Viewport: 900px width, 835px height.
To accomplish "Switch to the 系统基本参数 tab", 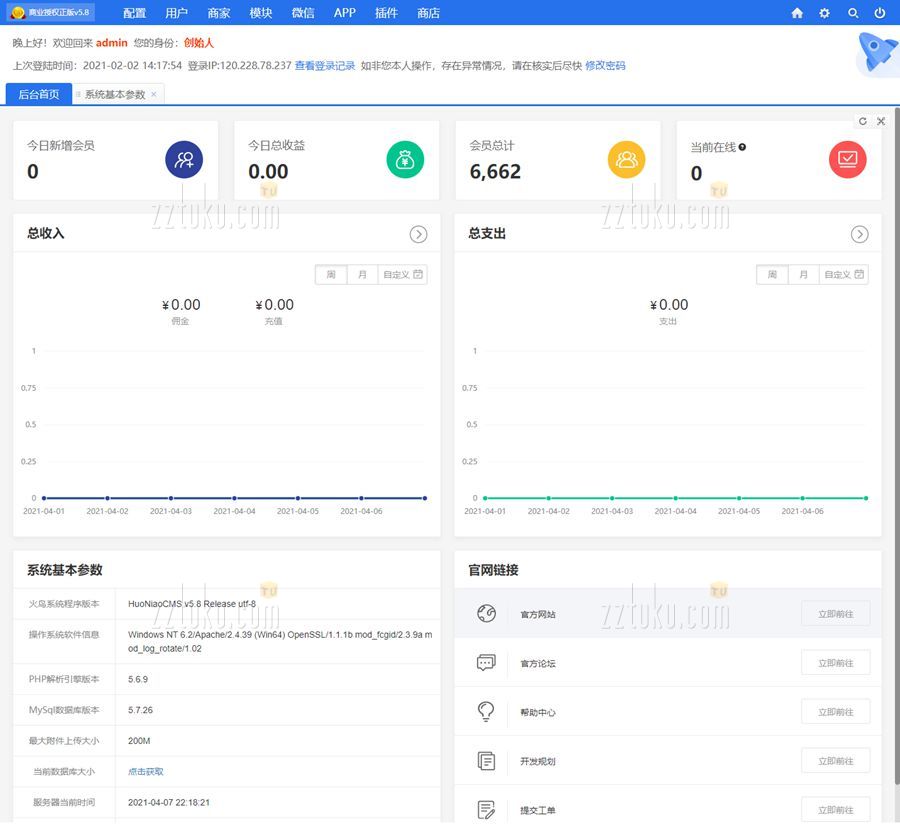I will (115, 94).
